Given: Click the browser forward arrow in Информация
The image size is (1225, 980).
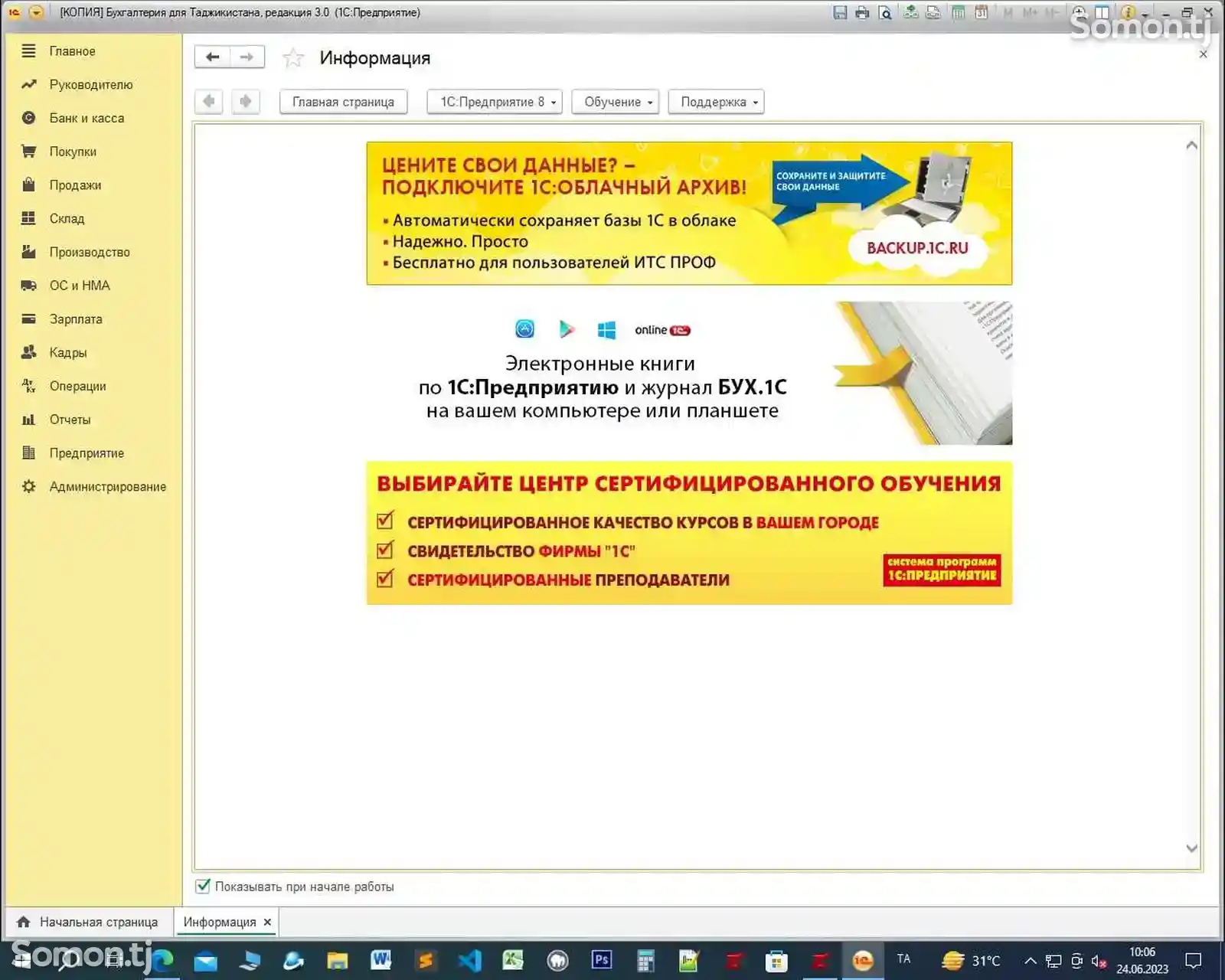Looking at the screenshot, I should 245,101.
